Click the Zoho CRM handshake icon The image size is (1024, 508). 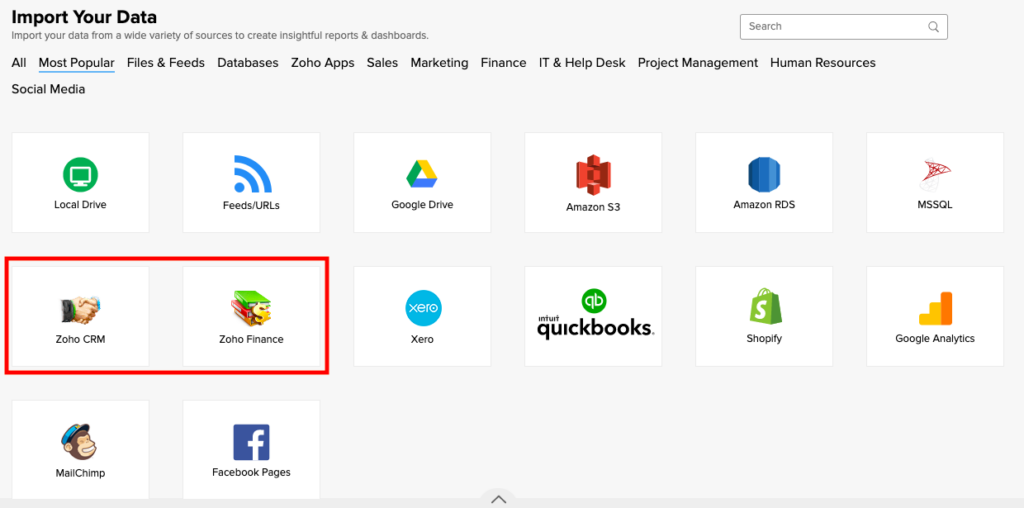(x=80, y=309)
